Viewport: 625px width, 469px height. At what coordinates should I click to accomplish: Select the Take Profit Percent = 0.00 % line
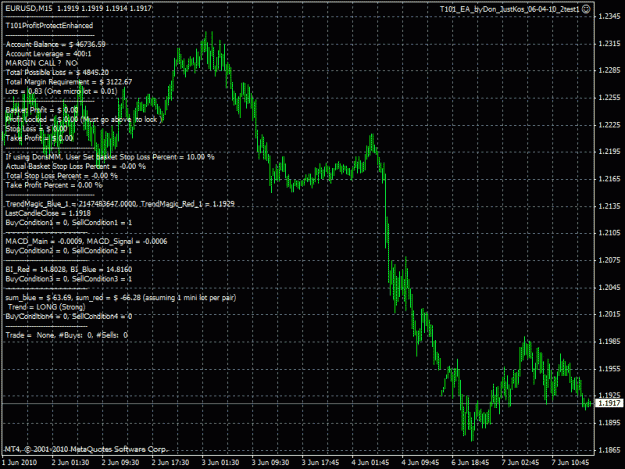click(x=54, y=185)
